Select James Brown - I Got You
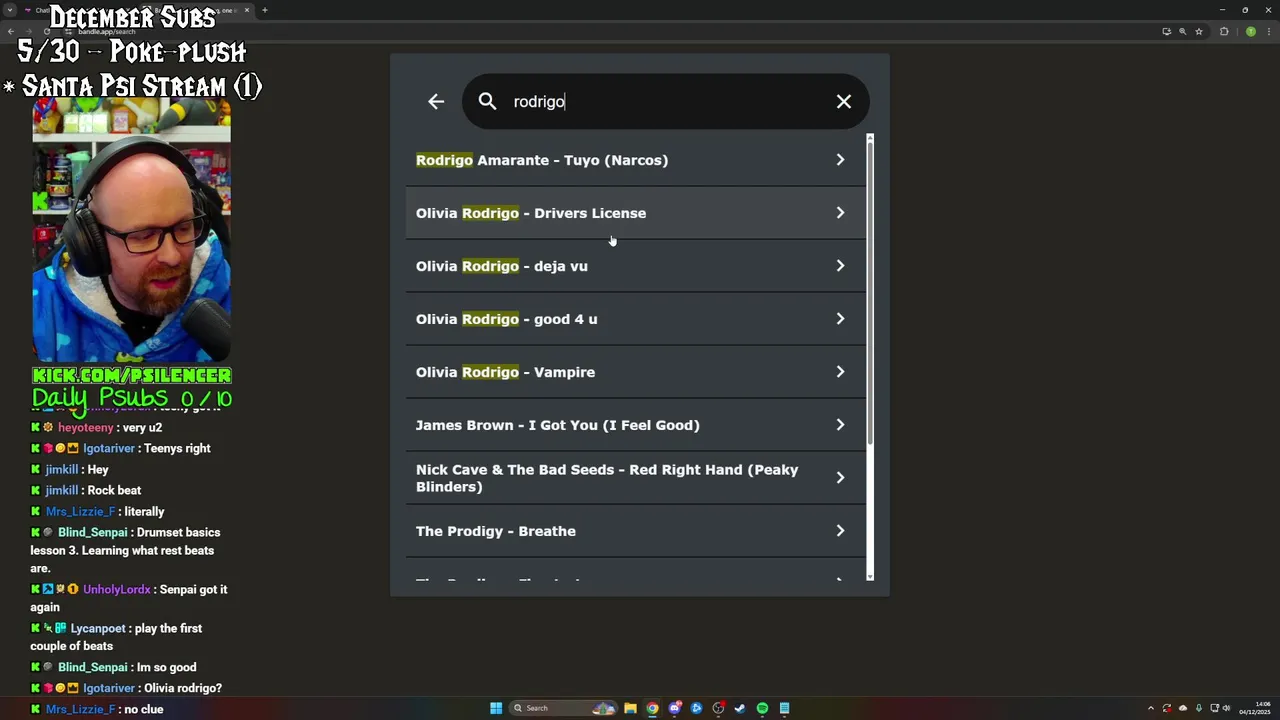This screenshot has width=1280, height=720. click(635, 425)
